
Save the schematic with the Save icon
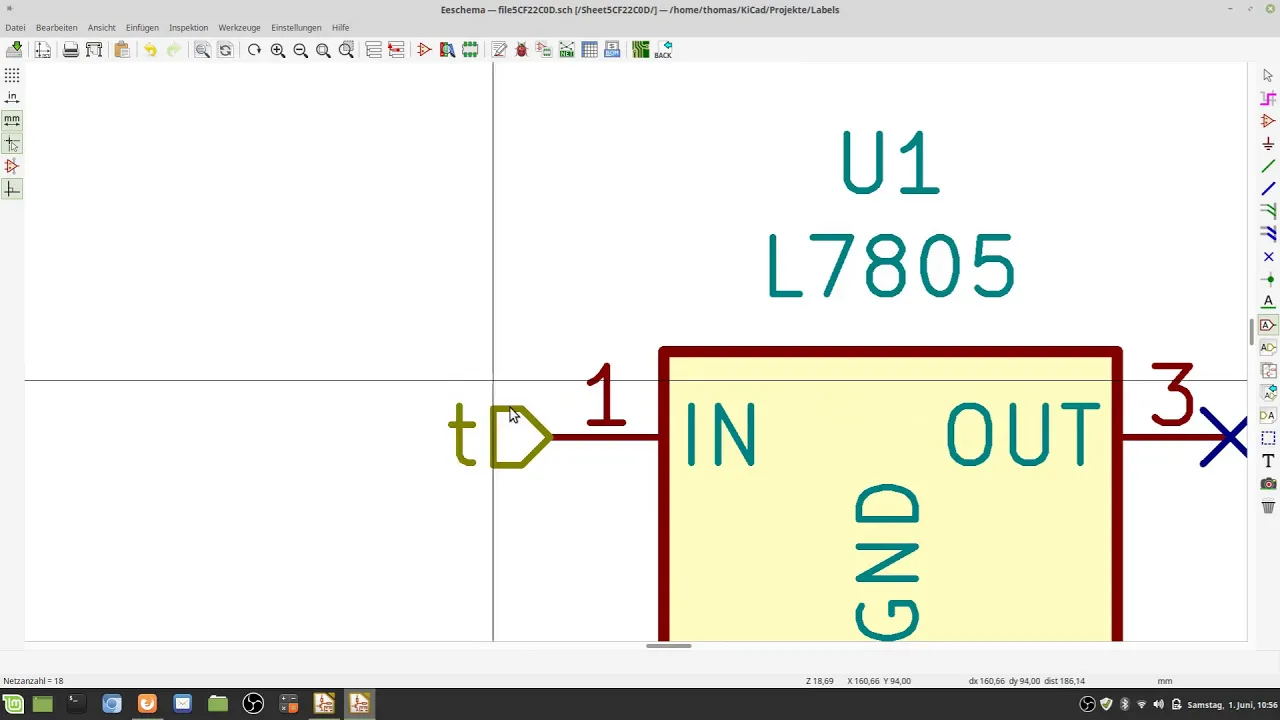tap(14, 50)
